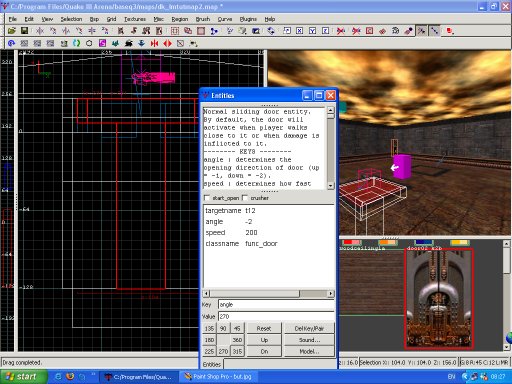
Task: Switch to Paint Shop Pro taskbar item
Action: 218,377
